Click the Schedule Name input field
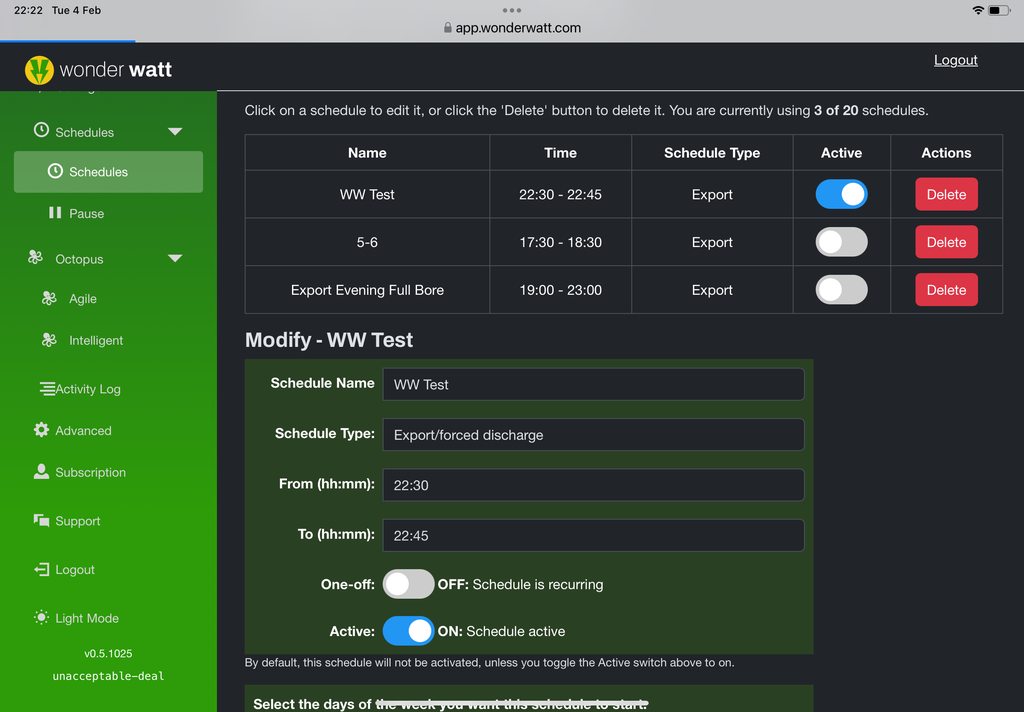Screen dimensions: 1024x712 click(593, 384)
